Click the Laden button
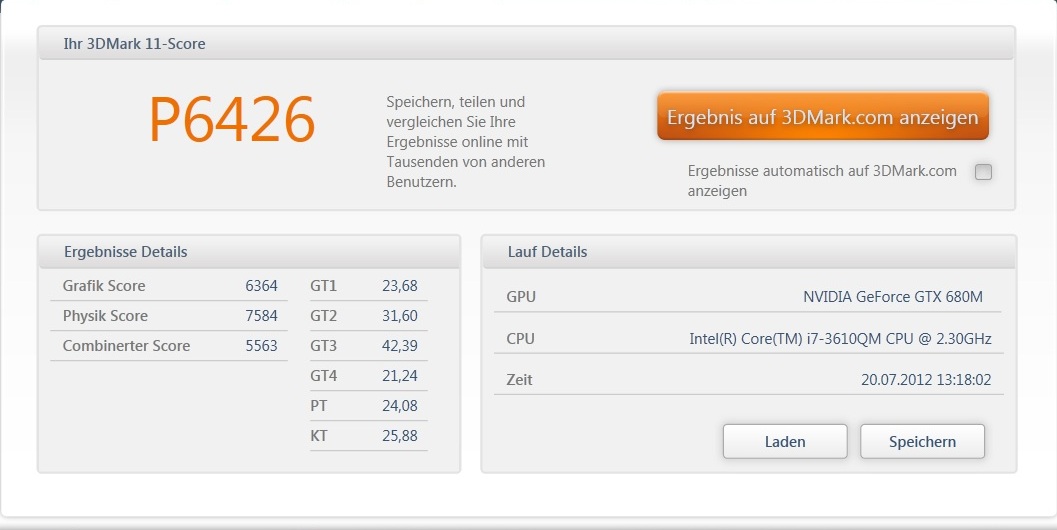Image resolution: width=1057 pixels, height=530 pixels. [784, 441]
